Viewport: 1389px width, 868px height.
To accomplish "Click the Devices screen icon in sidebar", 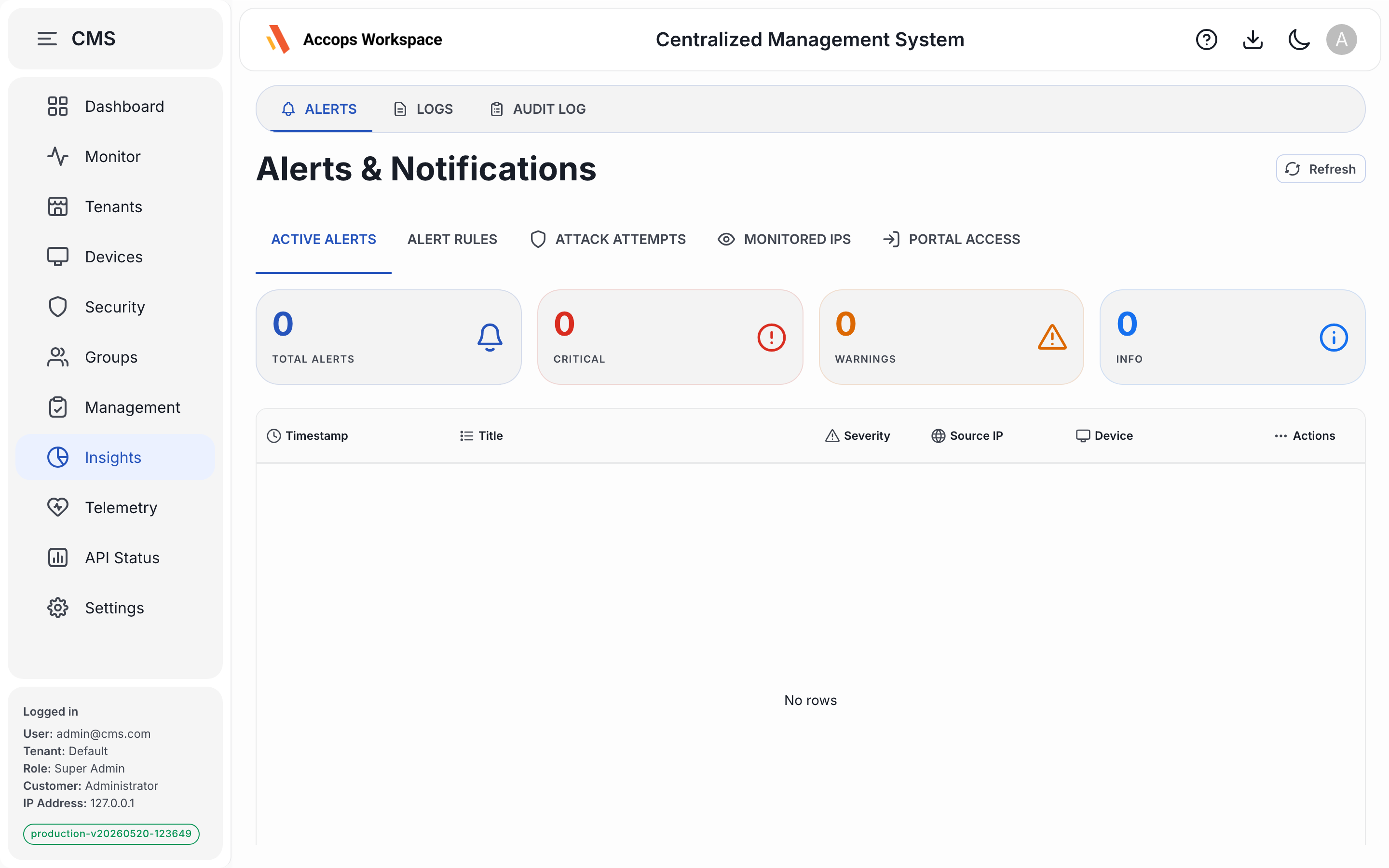I will (x=57, y=257).
